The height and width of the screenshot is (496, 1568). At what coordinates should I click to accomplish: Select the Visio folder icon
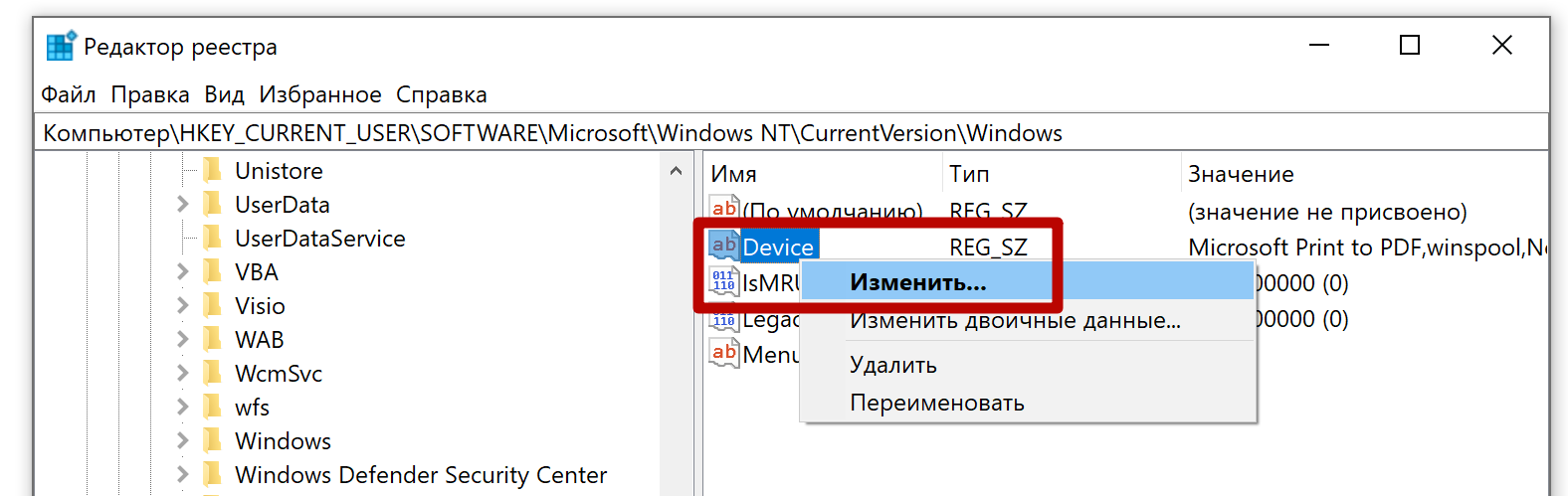[212, 306]
